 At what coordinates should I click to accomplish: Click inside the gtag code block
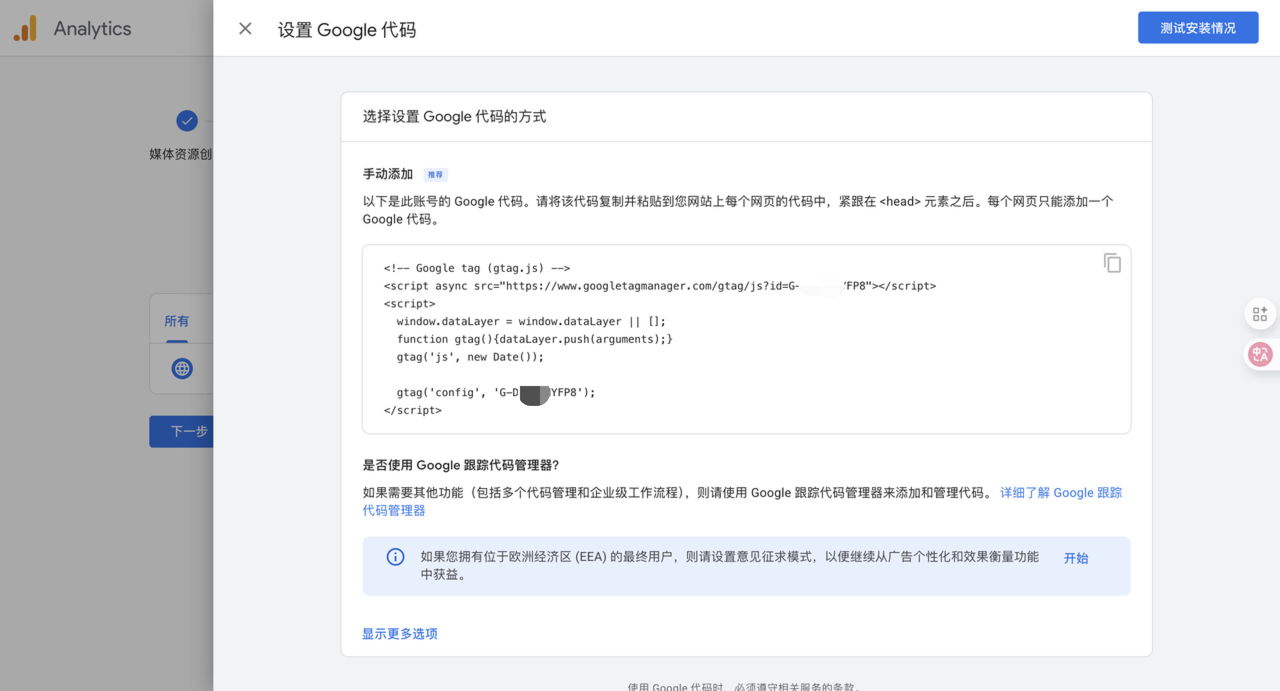point(700,339)
